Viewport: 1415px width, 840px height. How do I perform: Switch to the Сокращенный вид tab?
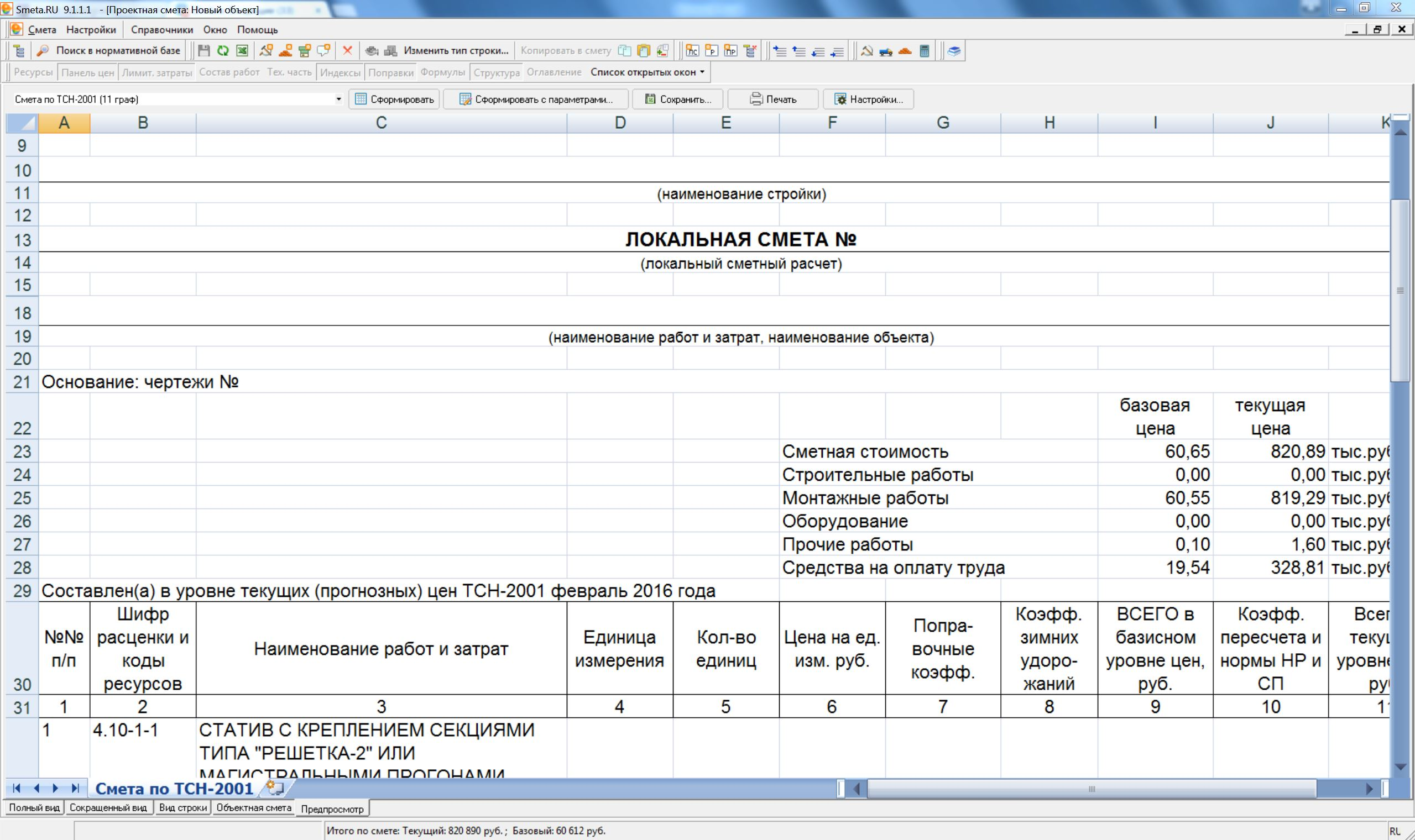click(108, 809)
